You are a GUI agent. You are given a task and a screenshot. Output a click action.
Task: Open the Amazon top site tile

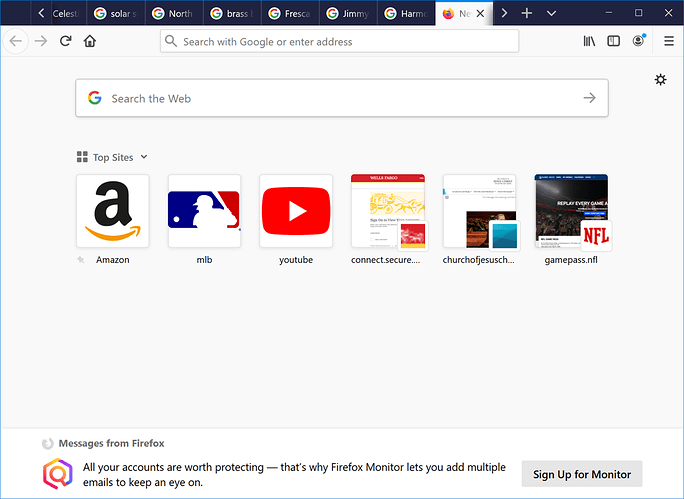coord(113,211)
